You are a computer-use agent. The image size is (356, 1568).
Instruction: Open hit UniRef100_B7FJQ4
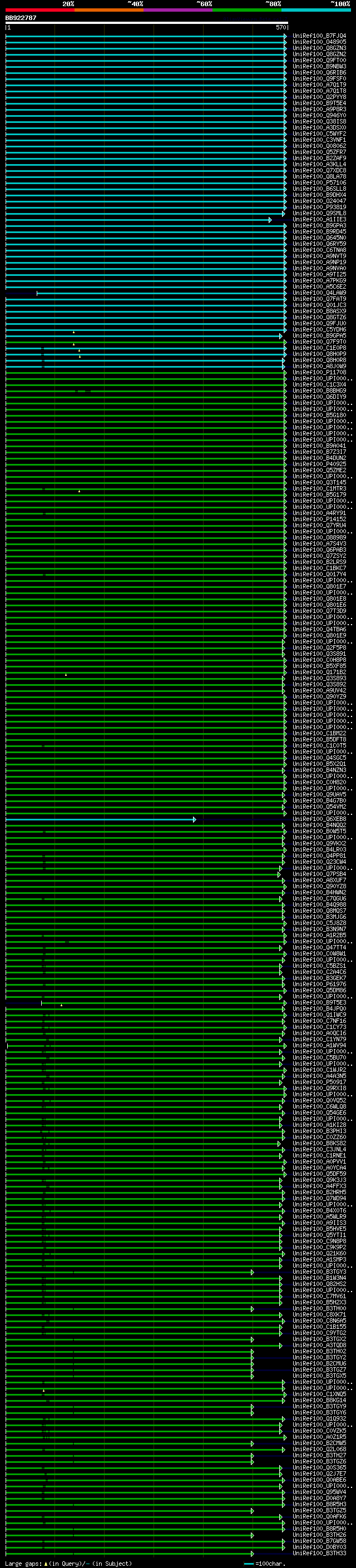pyautogui.click(x=319, y=36)
